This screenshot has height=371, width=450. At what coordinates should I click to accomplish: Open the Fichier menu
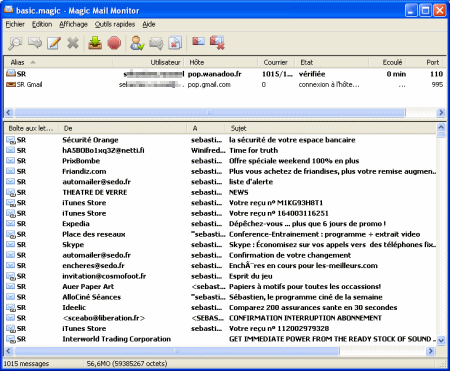click(x=15, y=24)
